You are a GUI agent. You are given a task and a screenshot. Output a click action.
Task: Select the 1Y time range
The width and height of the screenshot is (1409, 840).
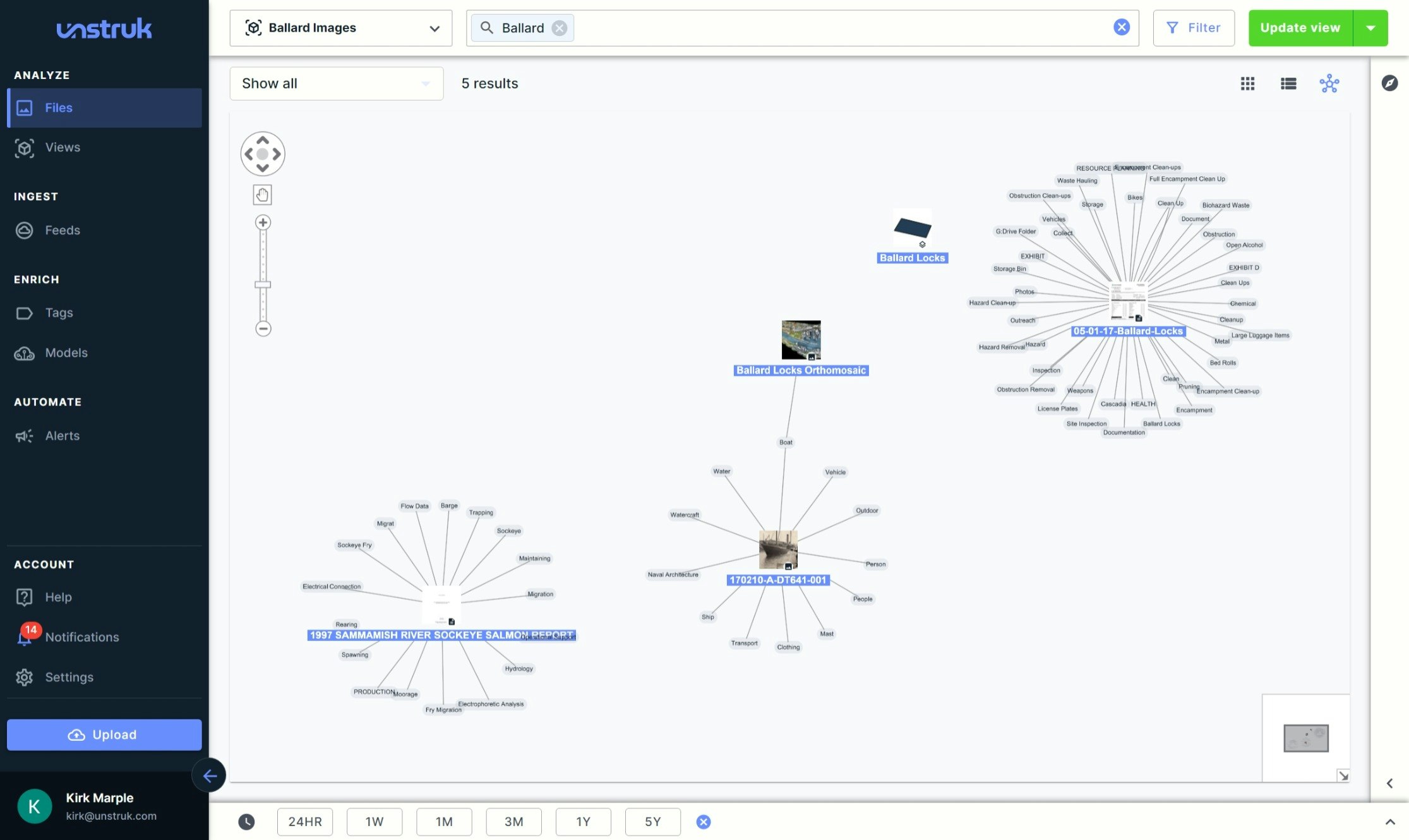click(x=583, y=822)
